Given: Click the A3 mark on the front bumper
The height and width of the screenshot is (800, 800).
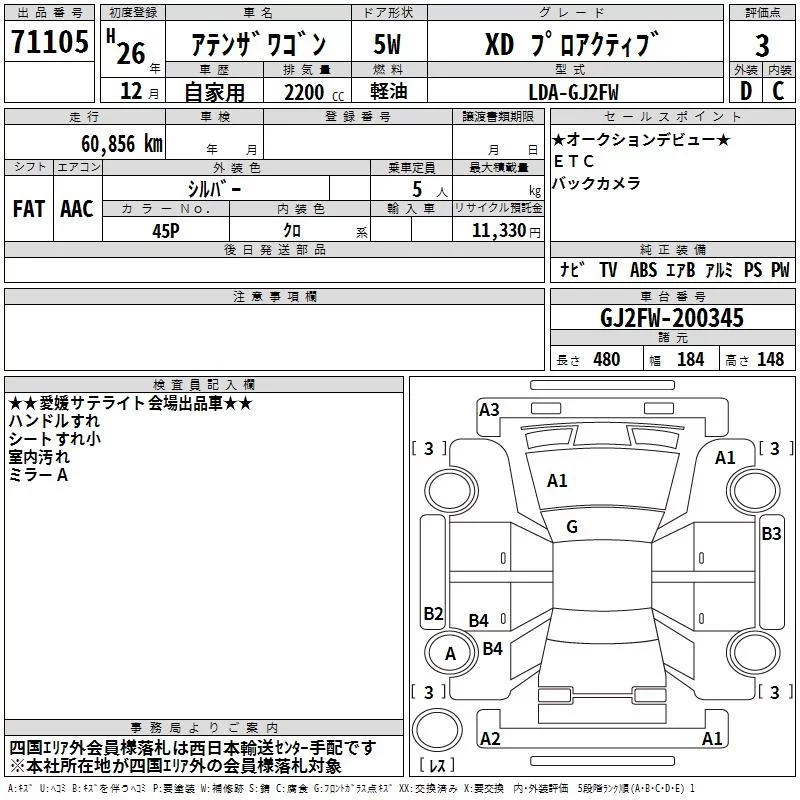Looking at the screenshot, I should click(x=489, y=409).
